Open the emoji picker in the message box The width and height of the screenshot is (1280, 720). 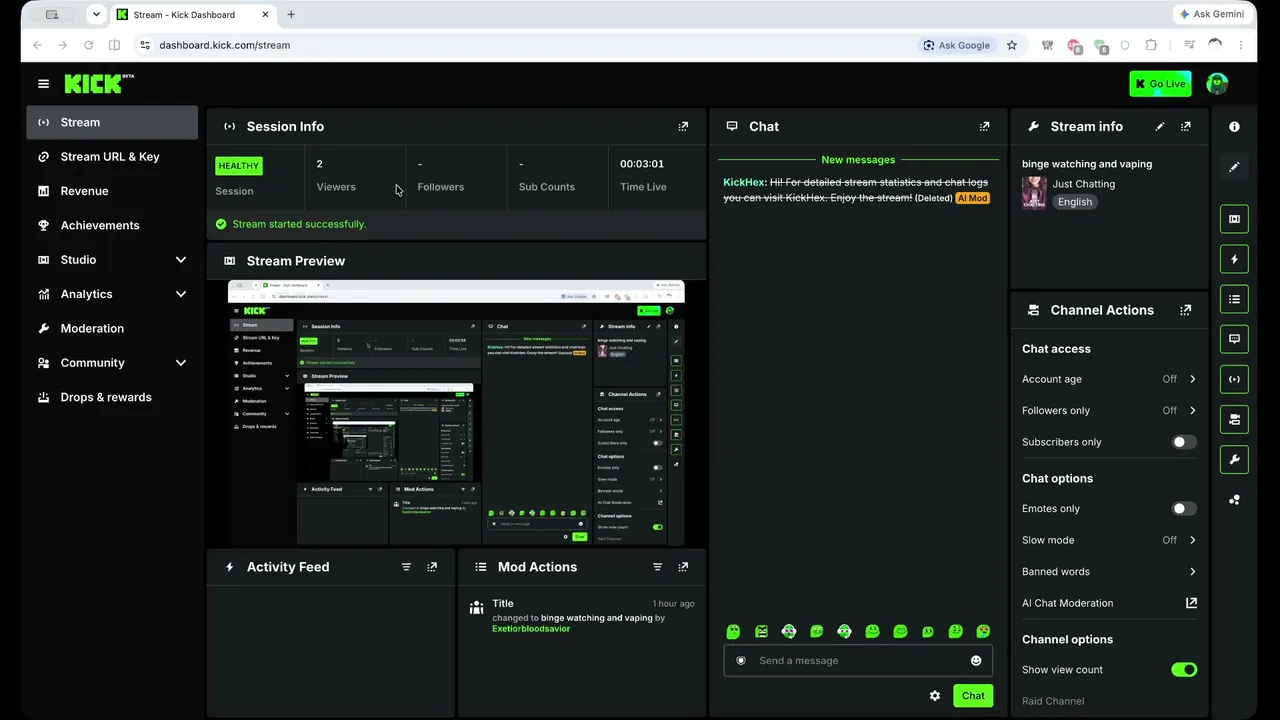coord(976,661)
